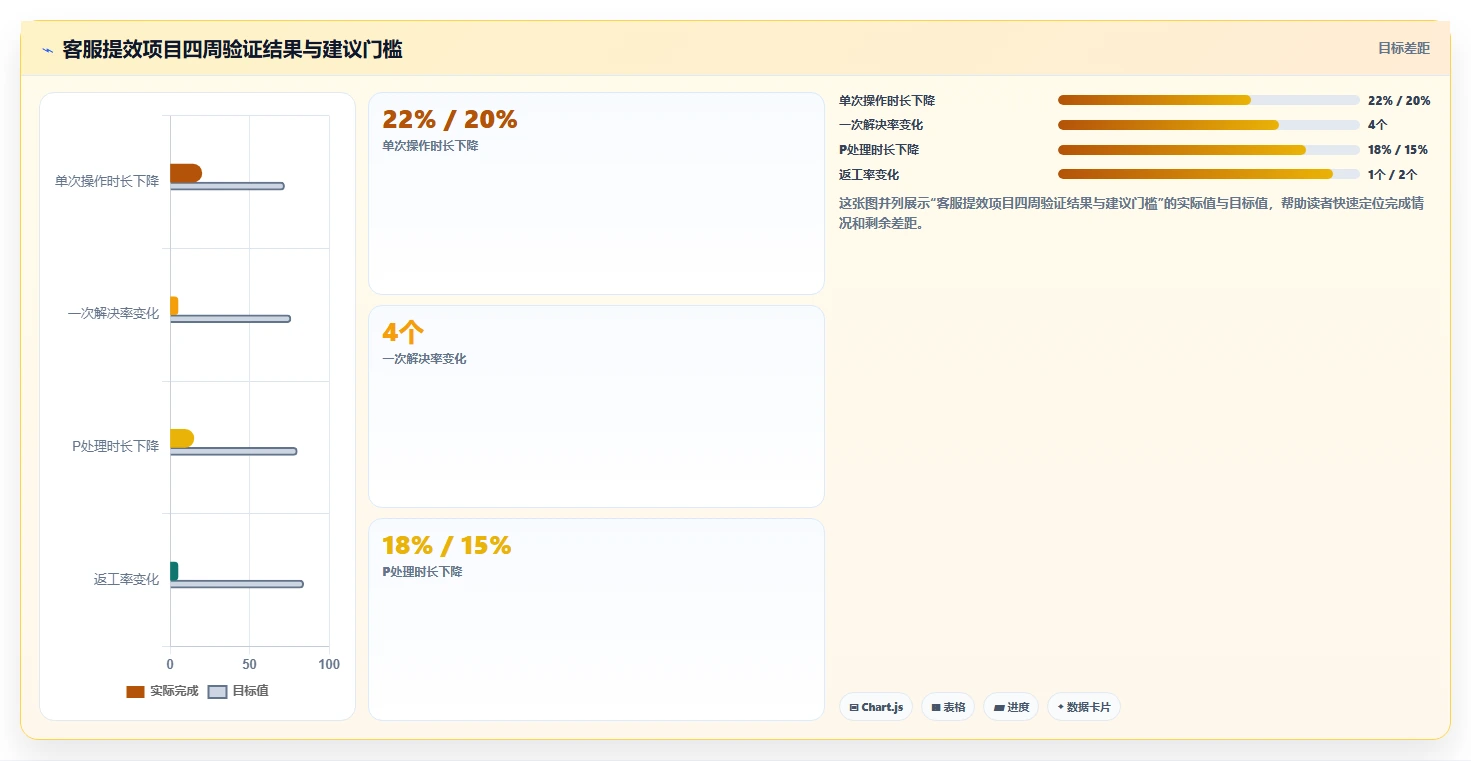Viewport: 1471px width, 761px height.
Task: Click the 22% / 20% card value
Action: pyautogui.click(x=450, y=120)
